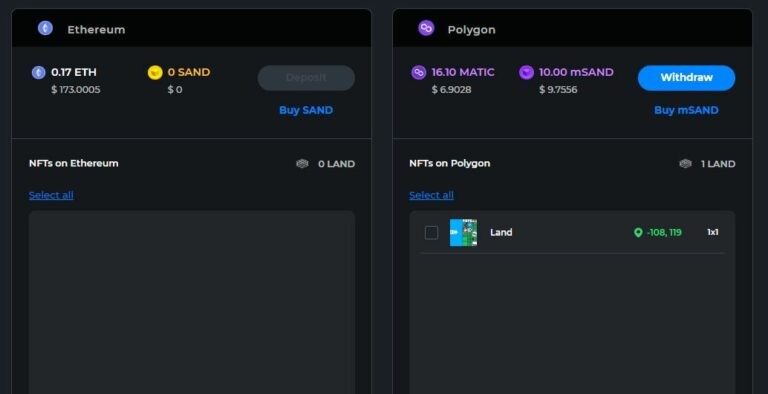Click the ETH coin icon beside 0.17 ETH

pyautogui.click(x=39, y=73)
